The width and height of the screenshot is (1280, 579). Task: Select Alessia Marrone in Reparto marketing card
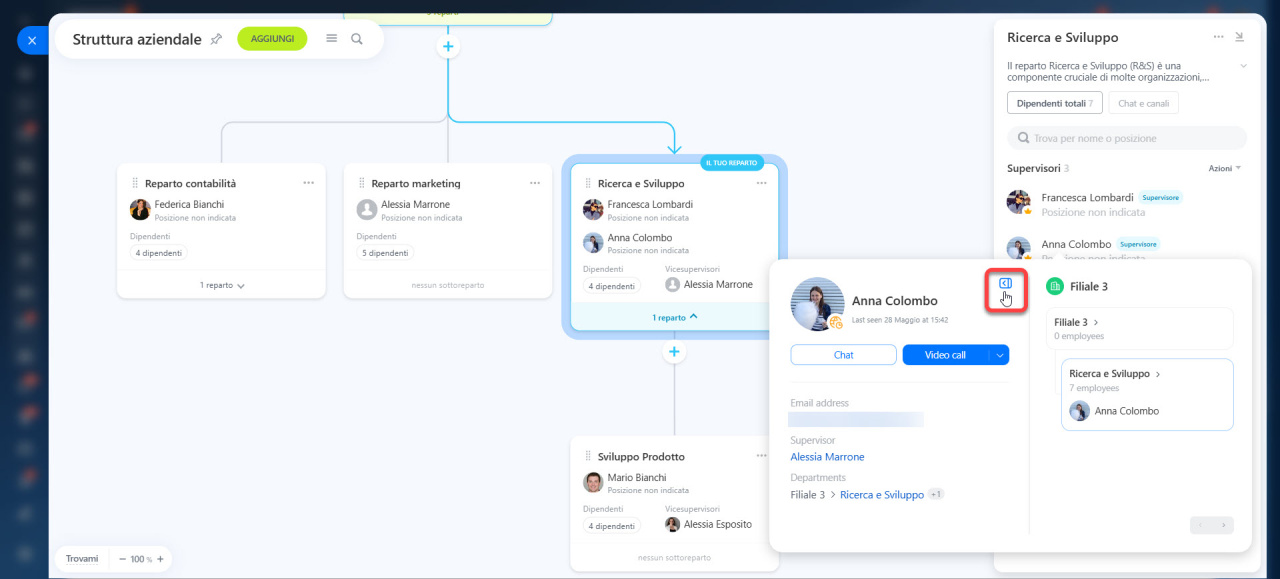pyautogui.click(x=415, y=204)
